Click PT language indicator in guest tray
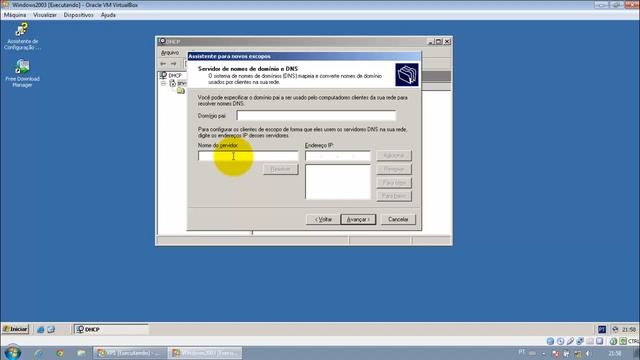Viewport: 640px width, 360px height. (x=602, y=329)
